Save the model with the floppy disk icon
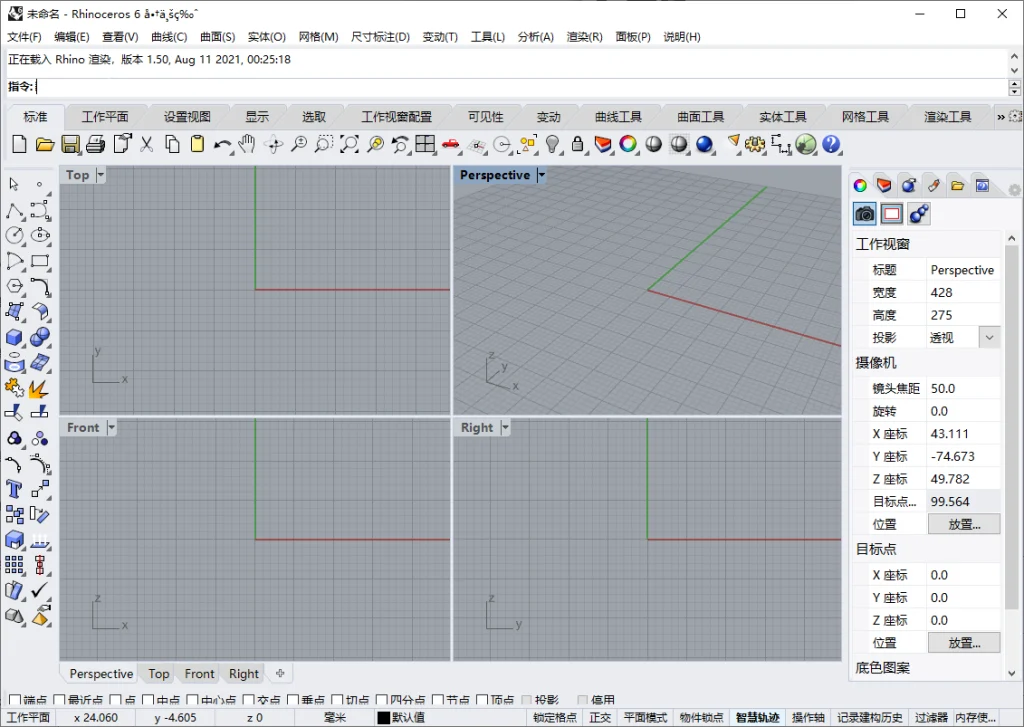 click(x=70, y=144)
